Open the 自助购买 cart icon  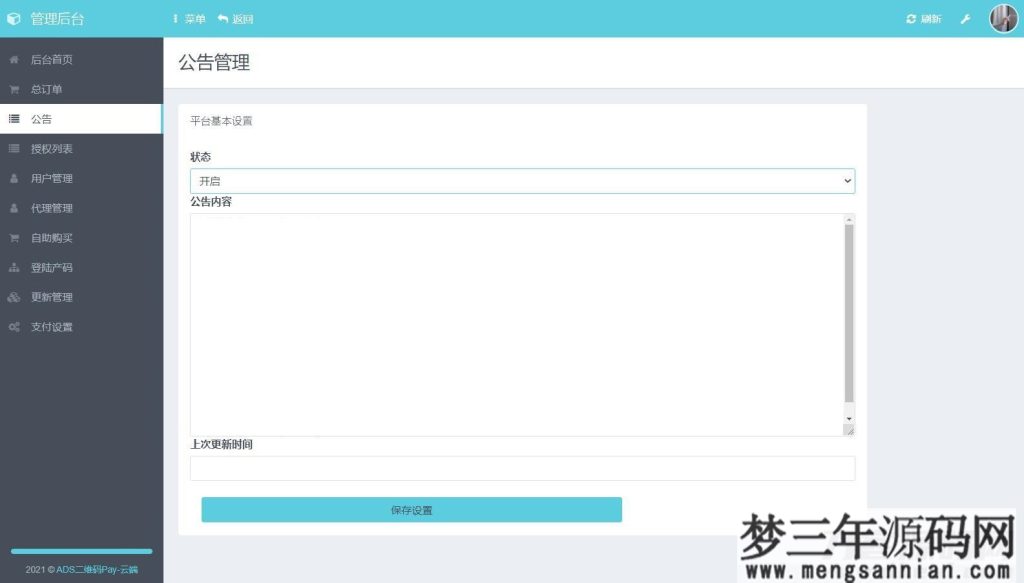click(12, 237)
